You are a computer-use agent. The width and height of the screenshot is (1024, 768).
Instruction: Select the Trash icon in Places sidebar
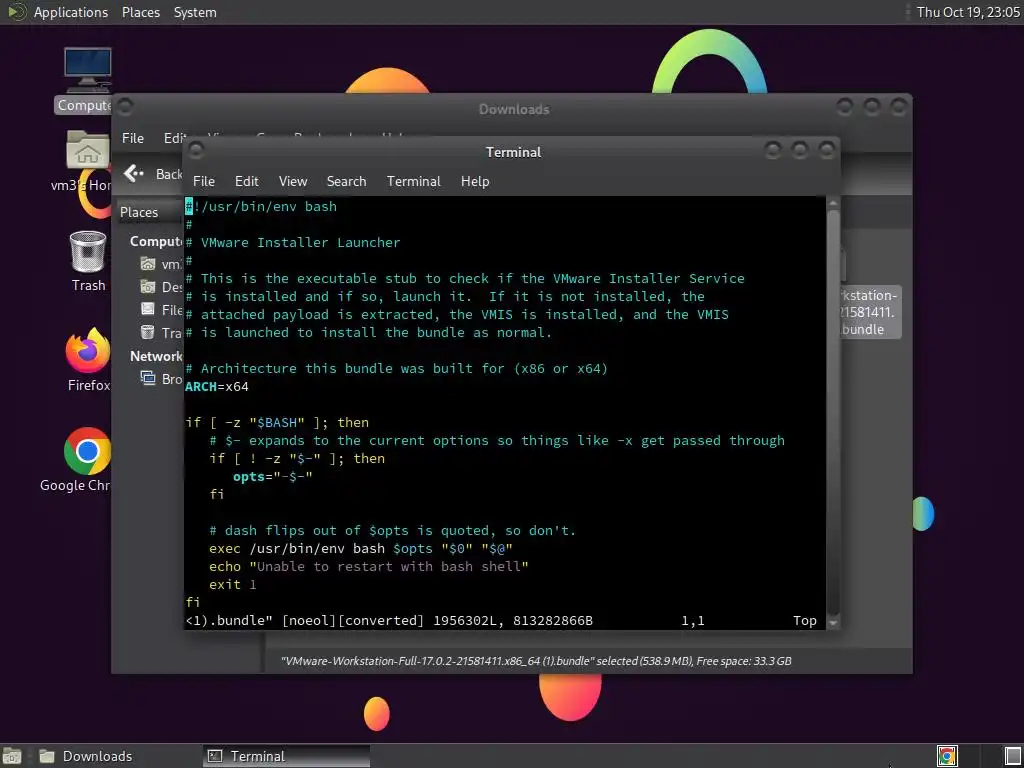click(148, 332)
